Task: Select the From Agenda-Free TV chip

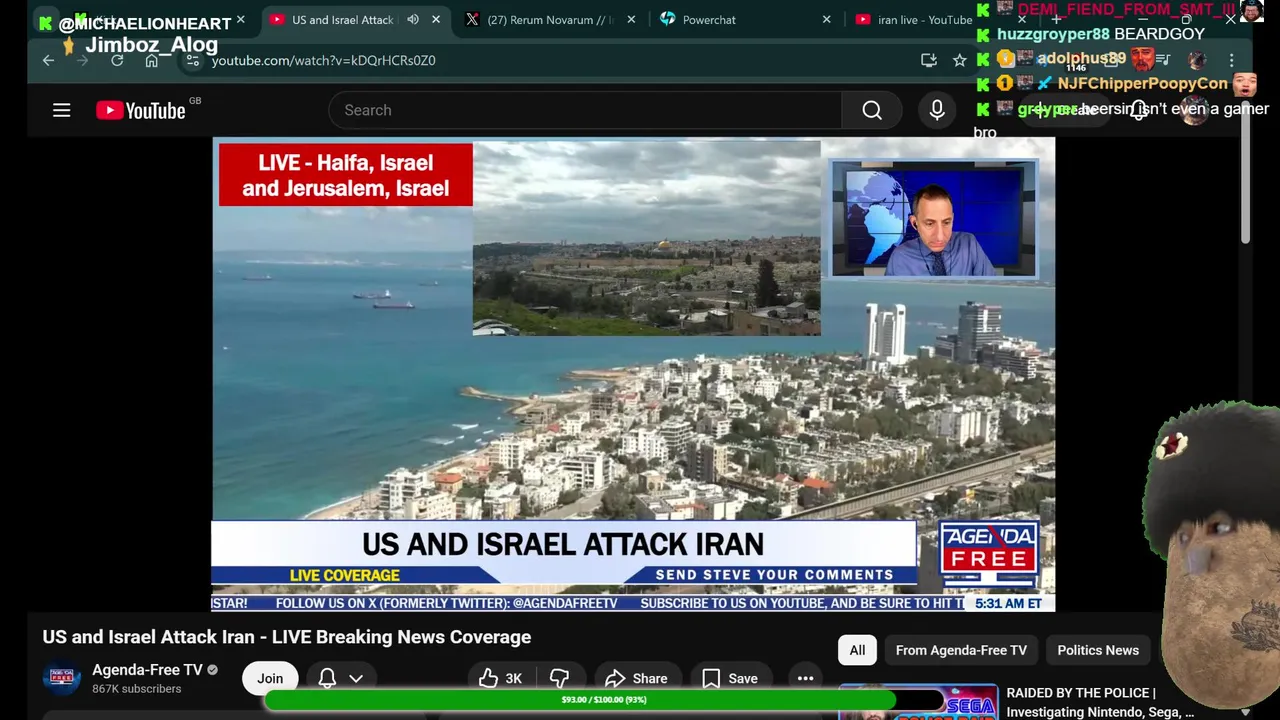Action: [961, 650]
